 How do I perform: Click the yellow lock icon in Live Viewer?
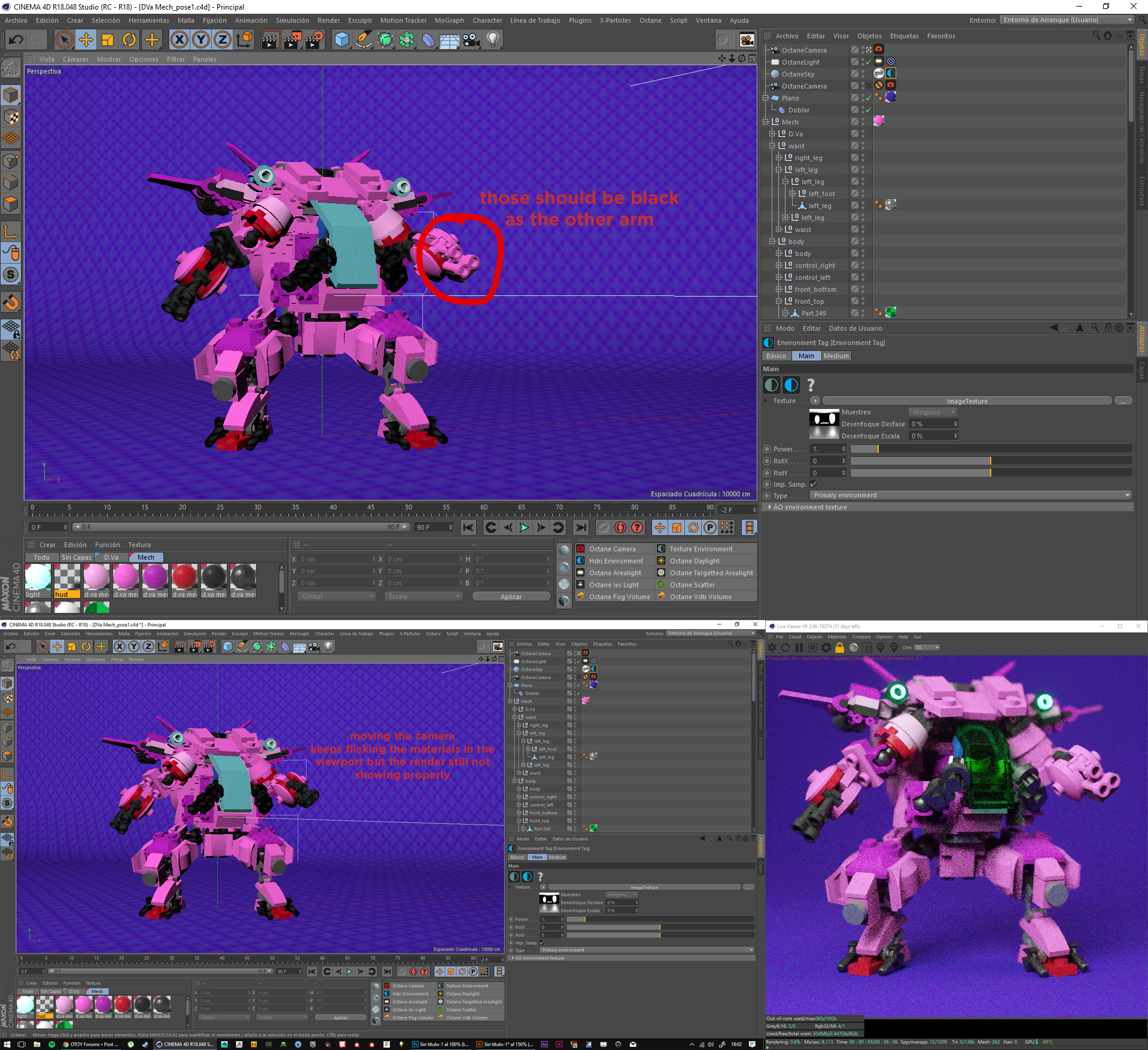click(840, 648)
